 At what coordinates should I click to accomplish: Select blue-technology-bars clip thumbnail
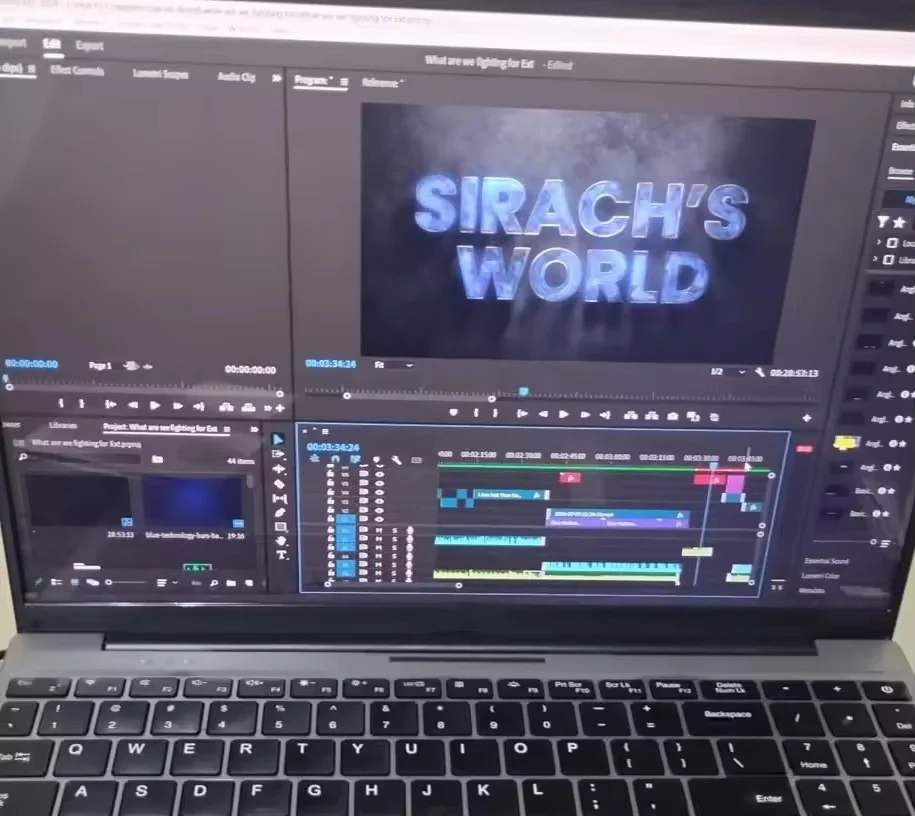[193, 503]
